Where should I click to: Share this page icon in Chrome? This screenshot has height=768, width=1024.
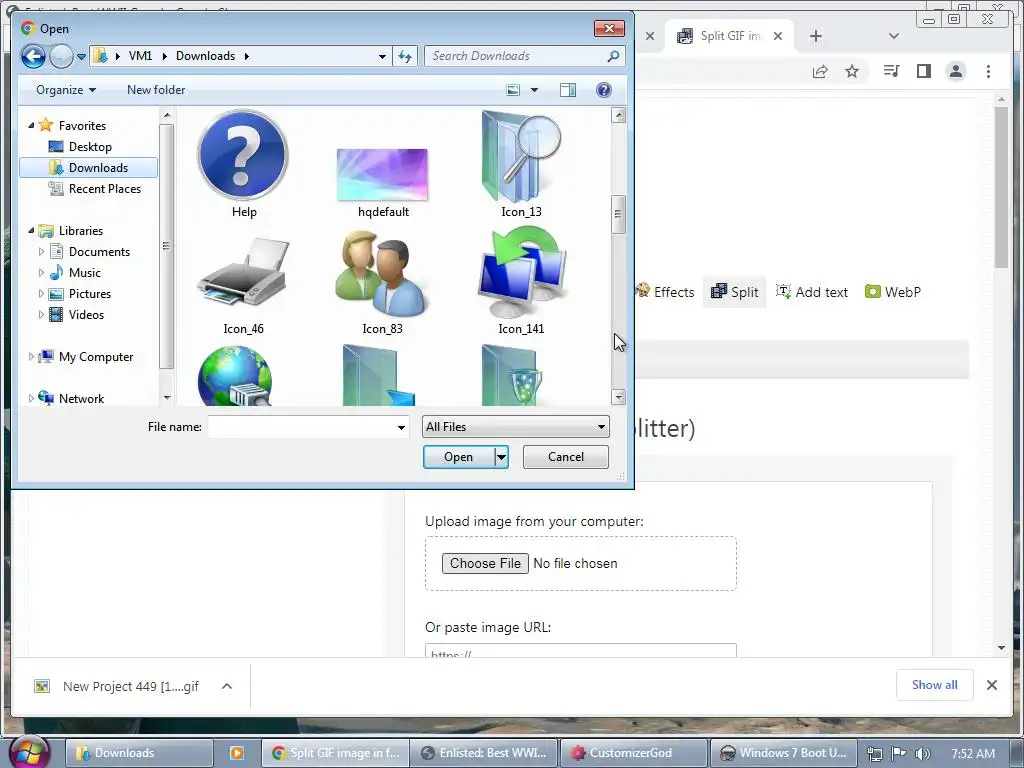pos(820,71)
